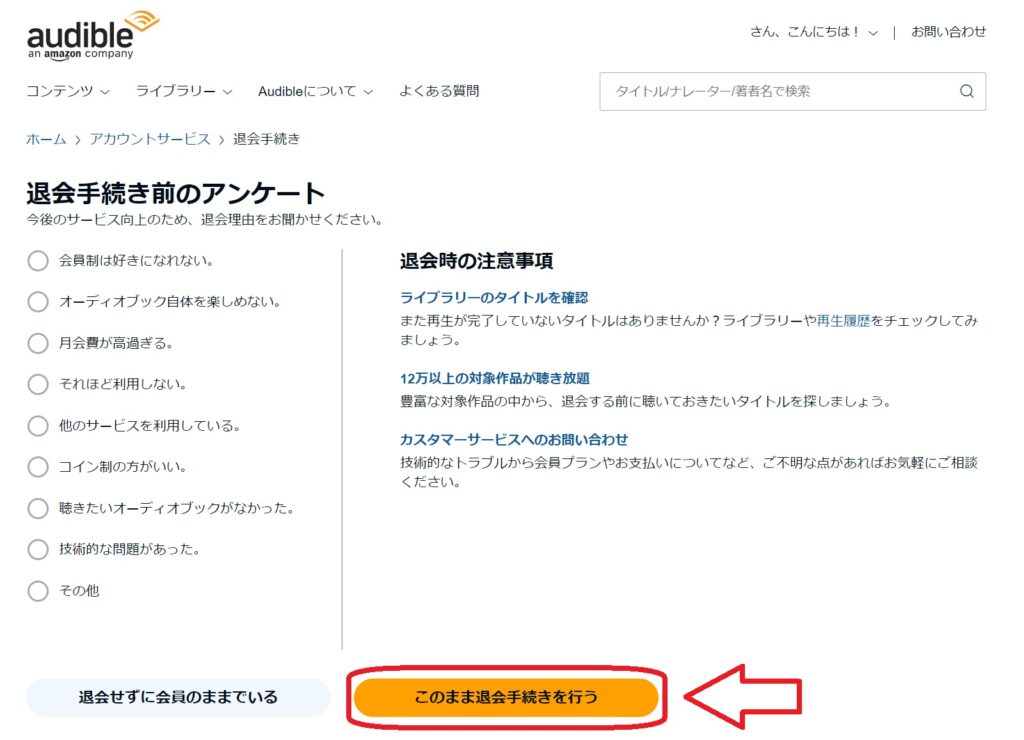This screenshot has height=740, width=1024.
Task: Open the account greeting dropdown
Action: coord(814,32)
